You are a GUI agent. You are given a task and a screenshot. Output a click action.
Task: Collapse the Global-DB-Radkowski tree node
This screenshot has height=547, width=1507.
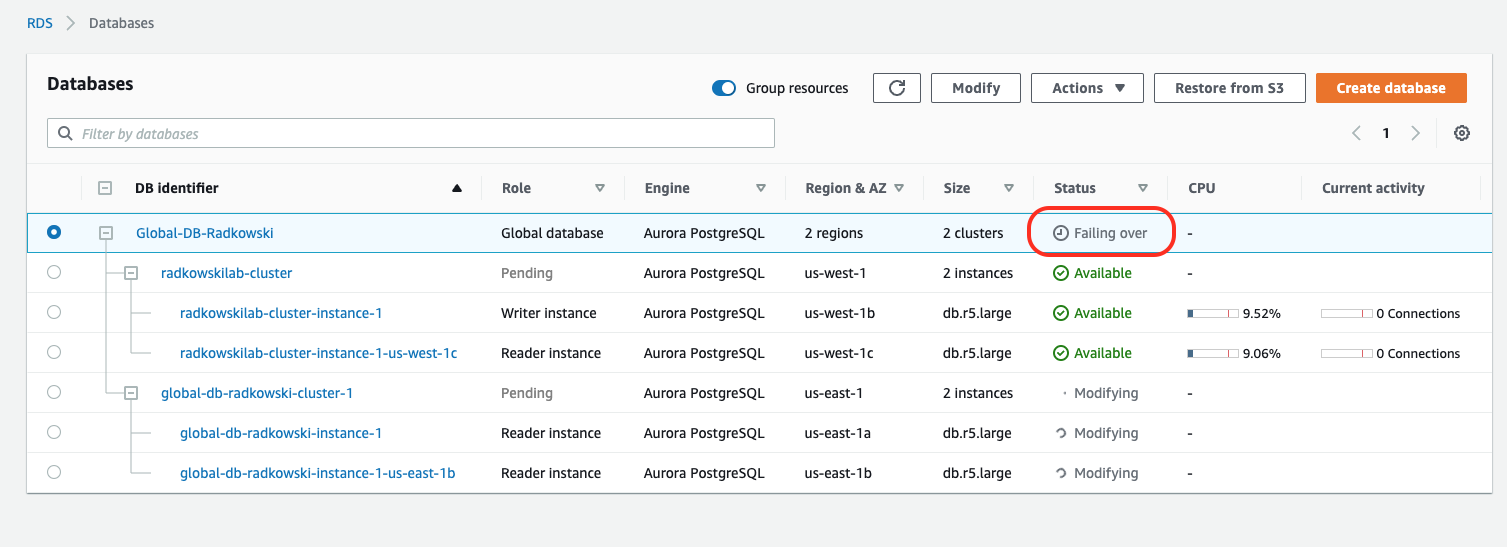[105, 233]
